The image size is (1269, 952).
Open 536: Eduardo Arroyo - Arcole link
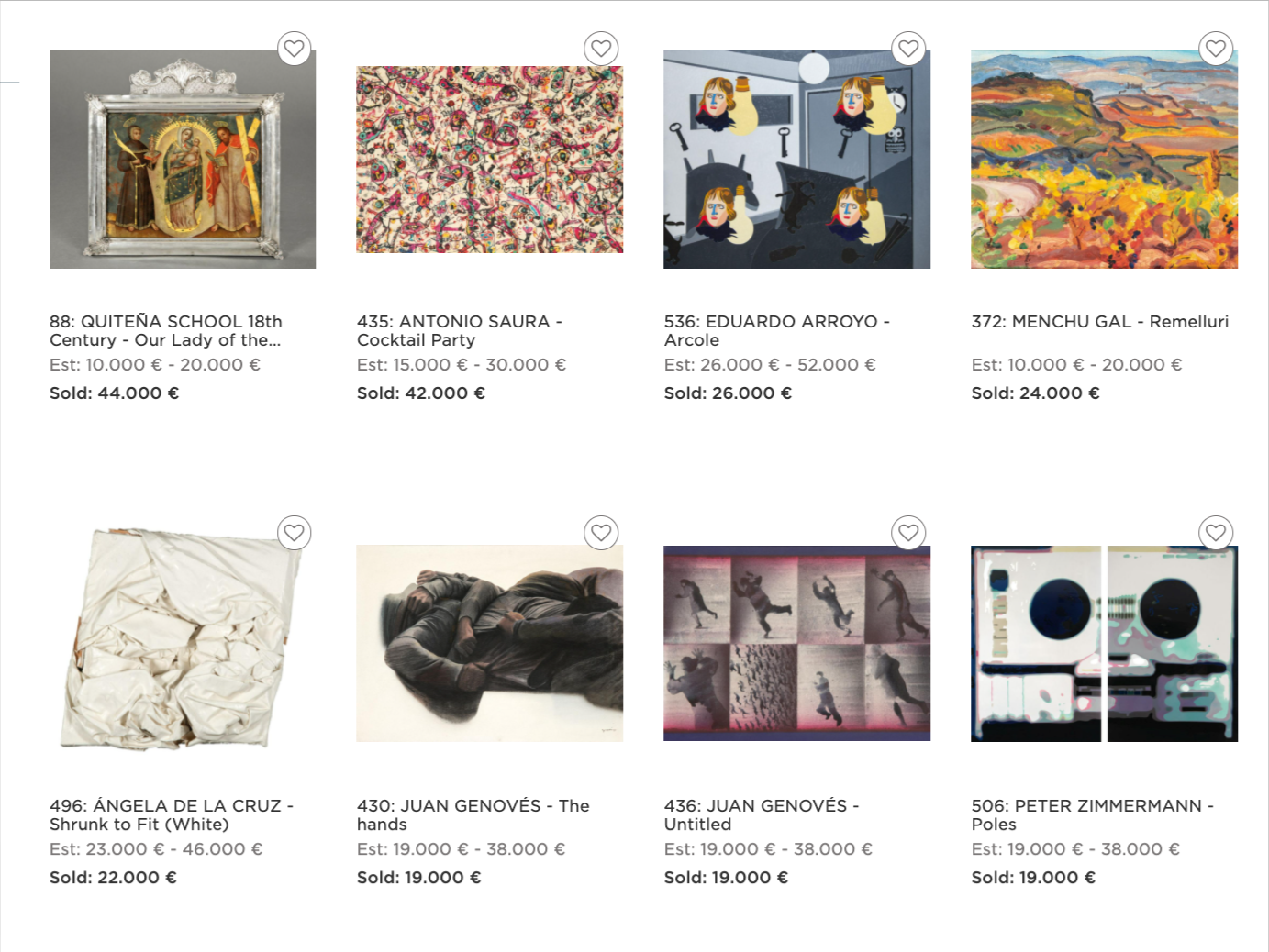[777, 331]
